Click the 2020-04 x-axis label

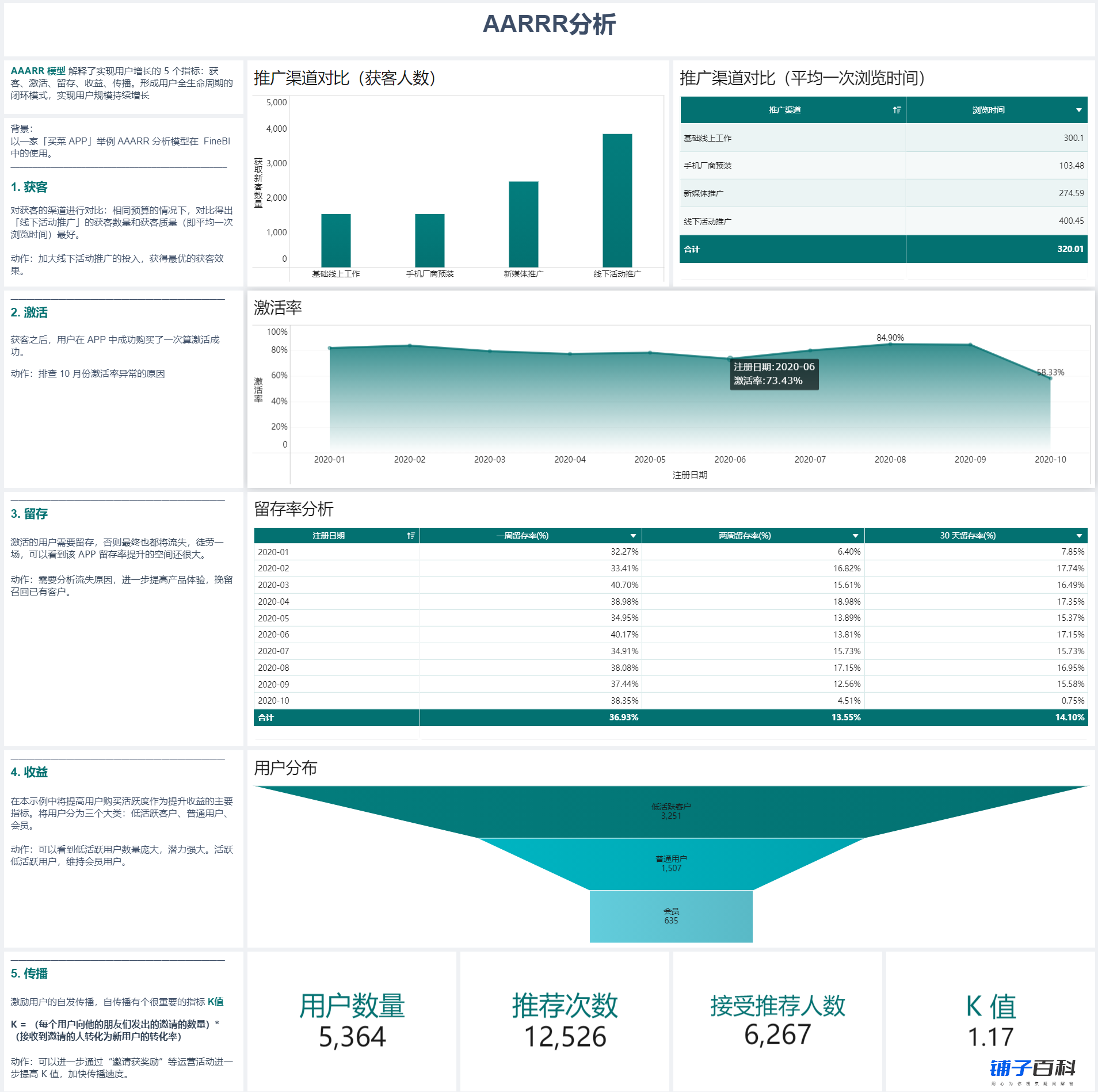pos(570,460)
